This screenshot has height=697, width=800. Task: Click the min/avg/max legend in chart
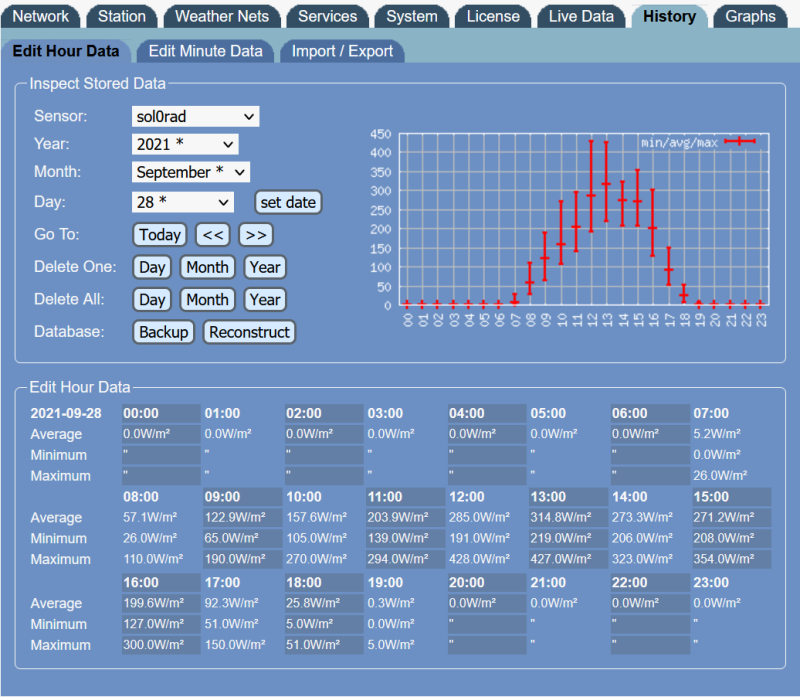(697, 143)
